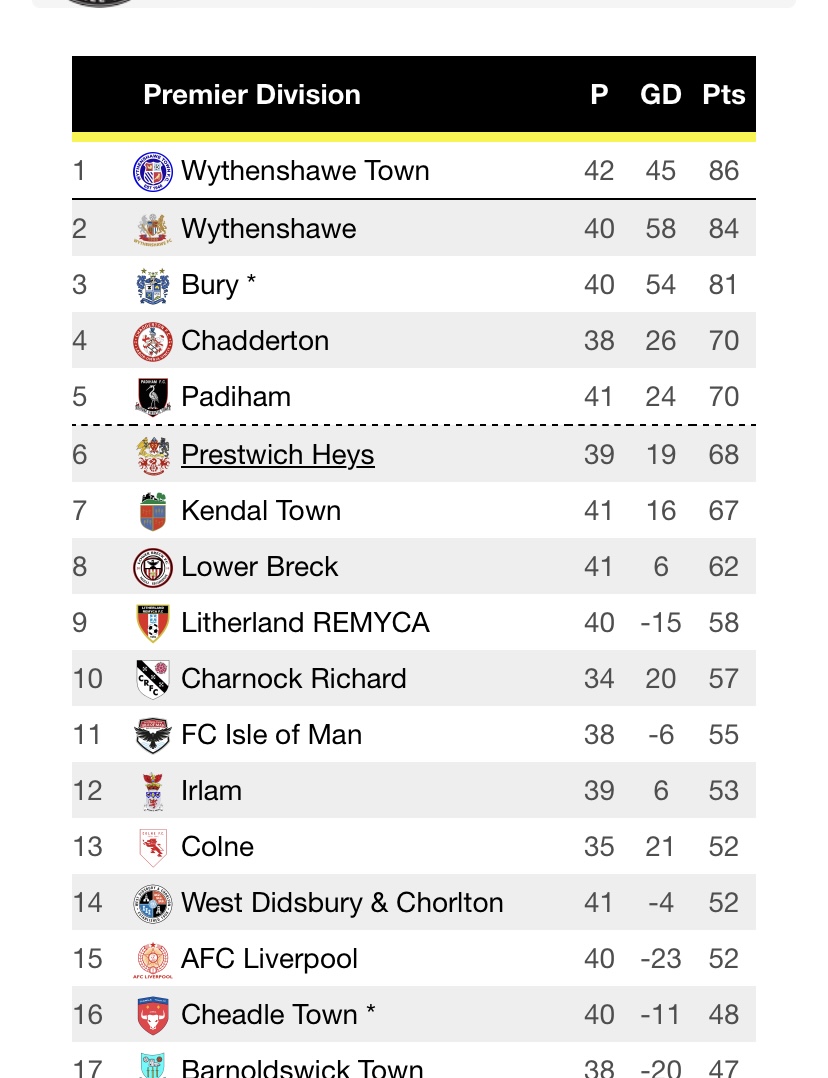Click the Litherland REMYCA crest

[x=153, y=623]
